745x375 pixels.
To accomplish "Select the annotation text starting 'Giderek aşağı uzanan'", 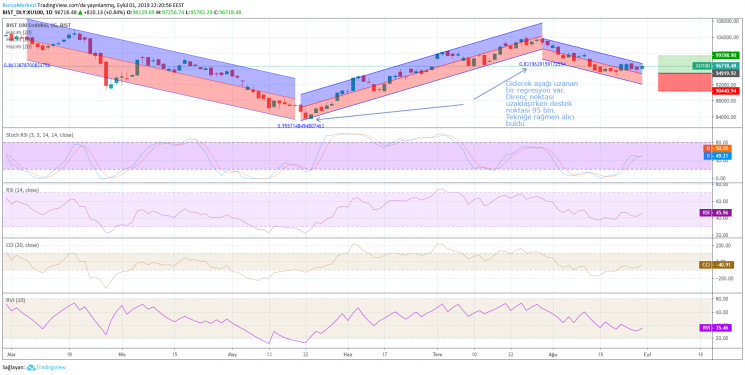I will tap(541, 104).
